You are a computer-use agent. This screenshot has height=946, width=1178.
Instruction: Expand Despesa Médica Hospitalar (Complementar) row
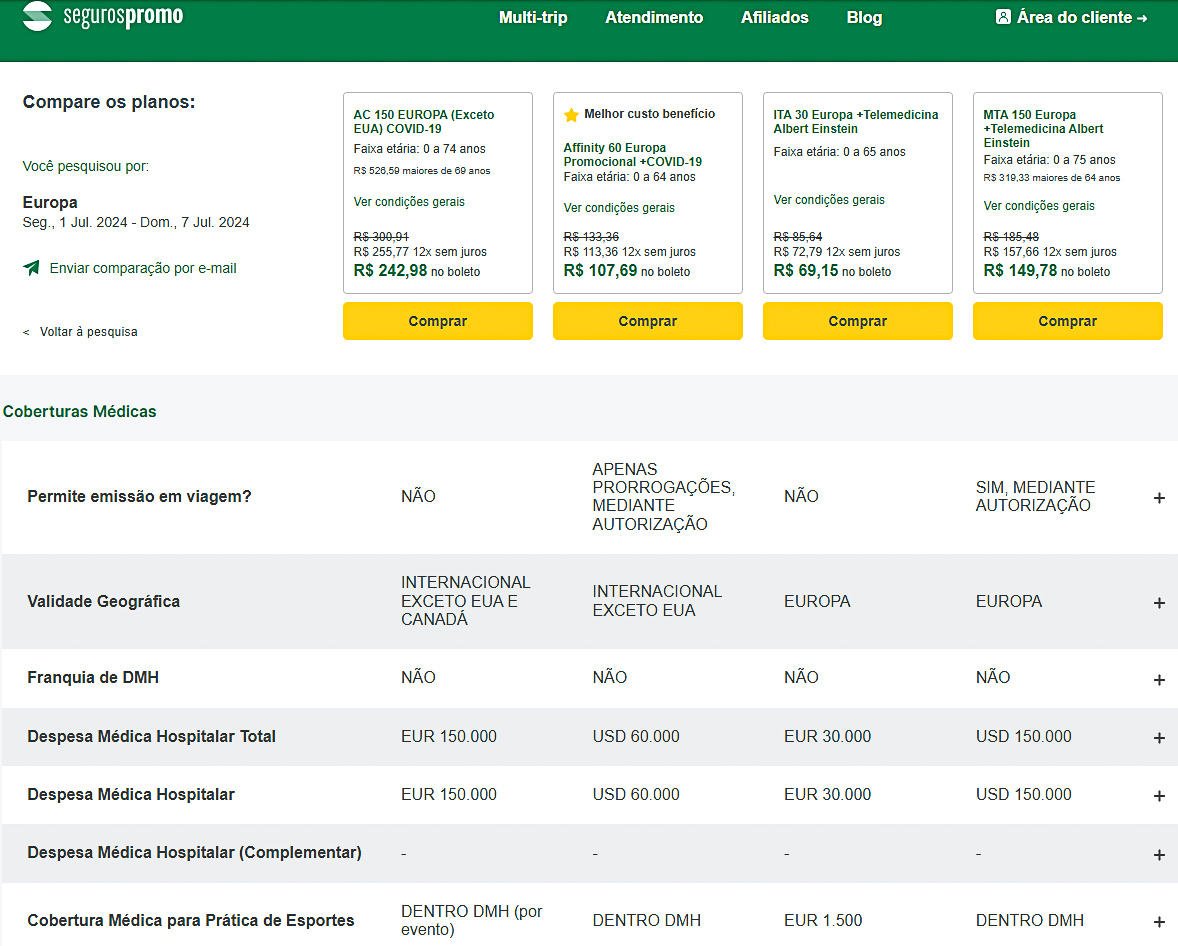tap(1159, 854)
